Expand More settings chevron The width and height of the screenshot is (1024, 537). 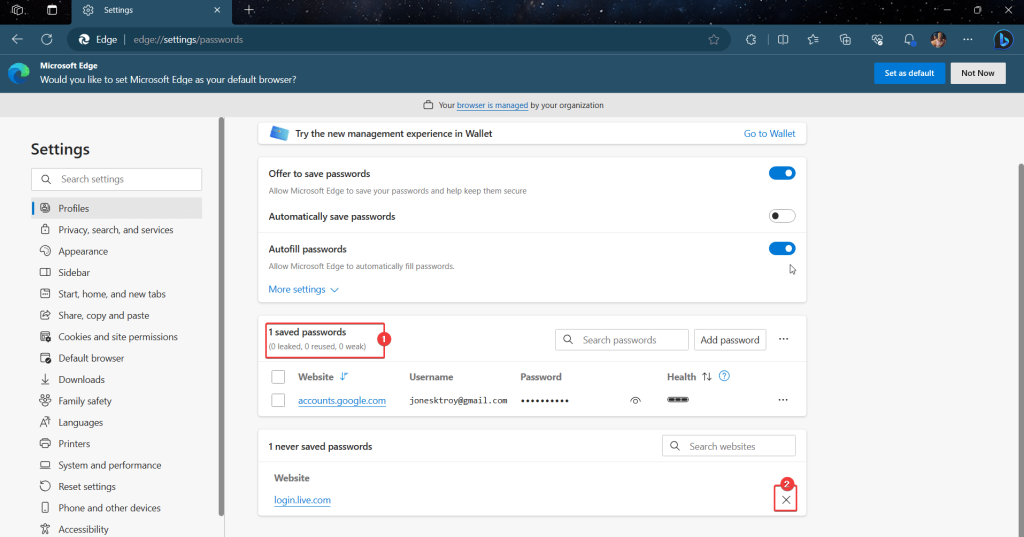pyautogui.click(x=334, y=289)
